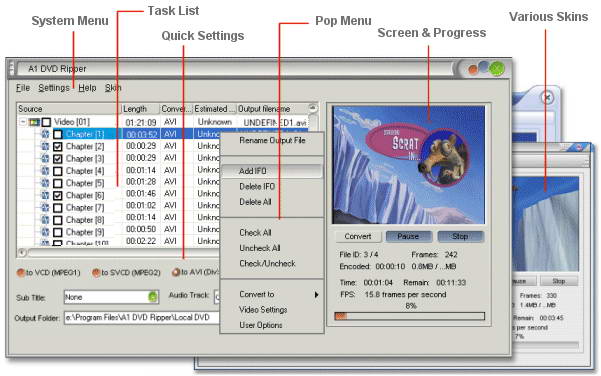This screenshot has width=601, height=376.
Task: Click the orange title bar button
Action: coord(473,69)
